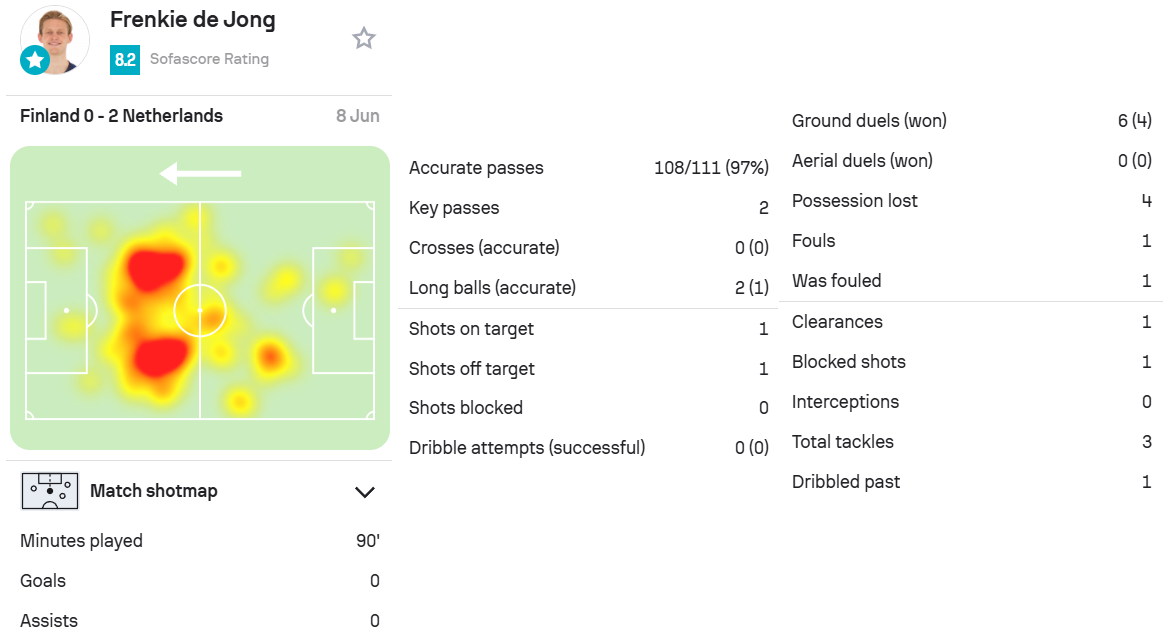Click the Minutes played row
Viewport: 1172px width, 635px height.
pos(199,541)
